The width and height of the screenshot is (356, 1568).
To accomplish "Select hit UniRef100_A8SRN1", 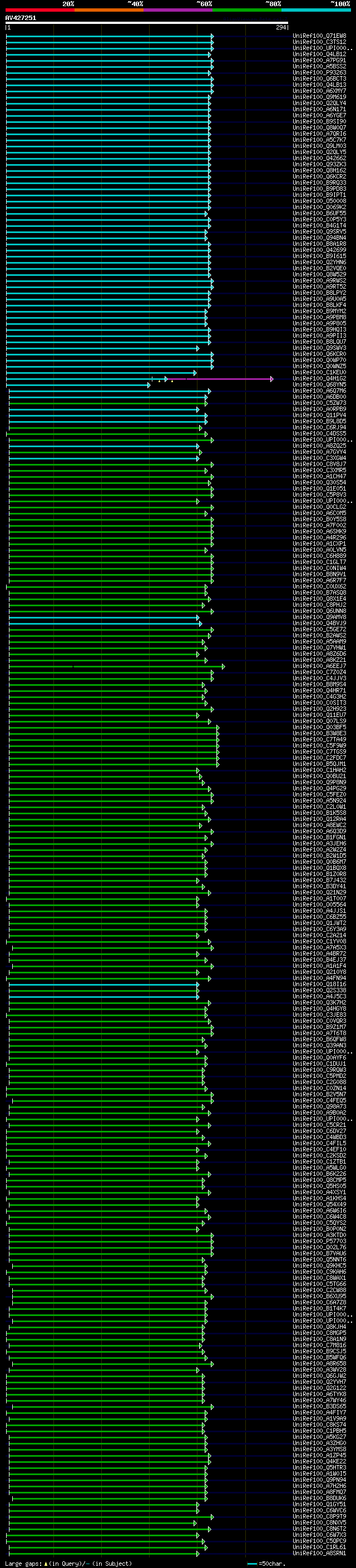I will (319, 1554).
